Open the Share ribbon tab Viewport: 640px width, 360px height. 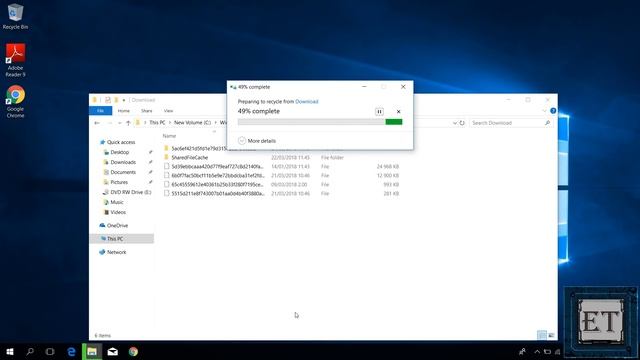147,111
